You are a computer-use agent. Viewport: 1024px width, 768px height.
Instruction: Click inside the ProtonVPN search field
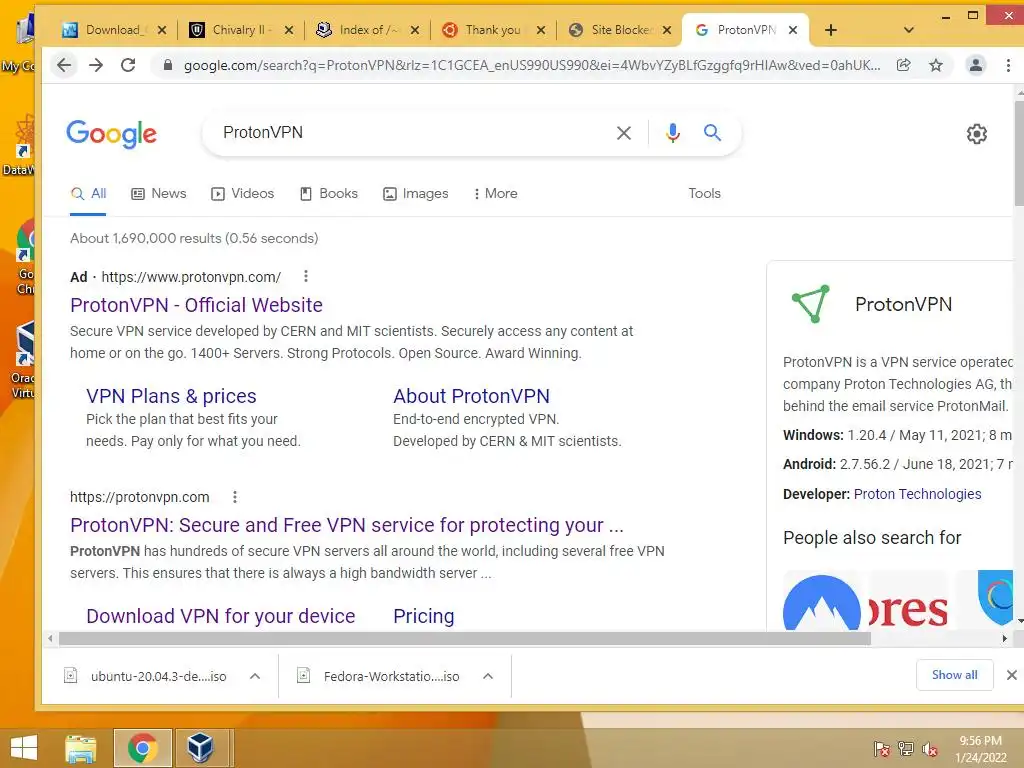pos(411,133)
